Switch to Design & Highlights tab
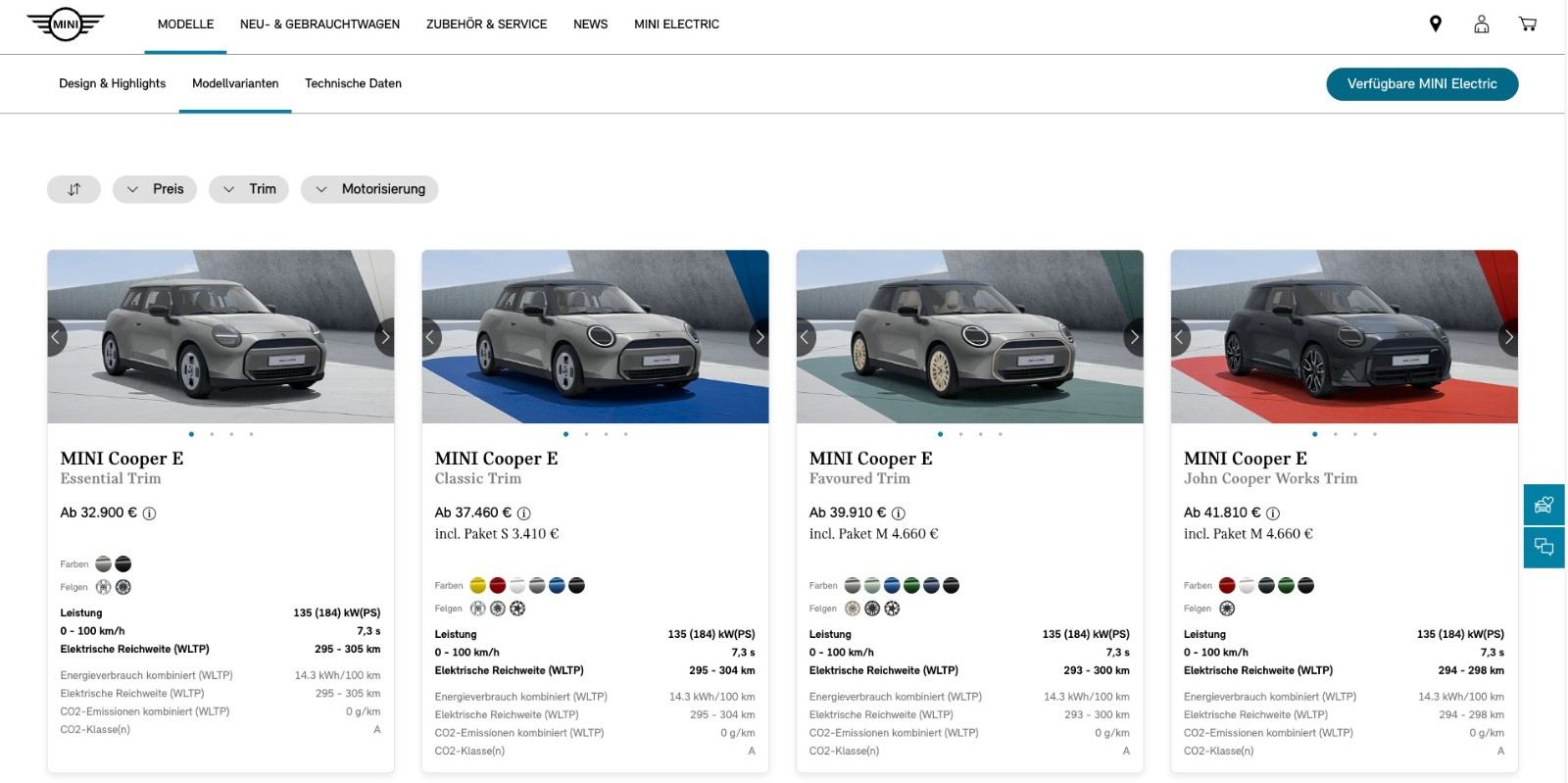 click(112, 83)
